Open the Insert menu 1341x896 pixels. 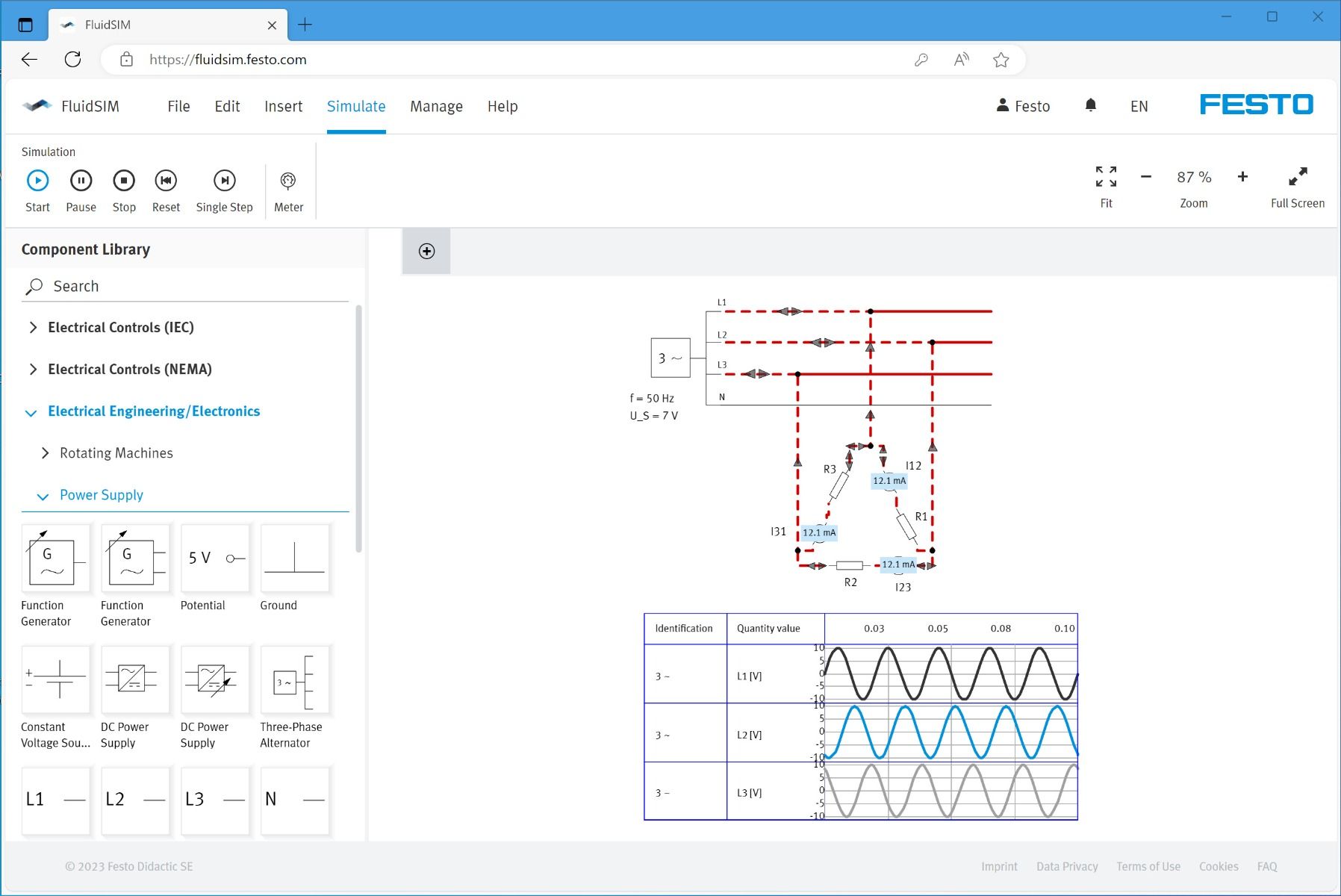coord(283,107)
